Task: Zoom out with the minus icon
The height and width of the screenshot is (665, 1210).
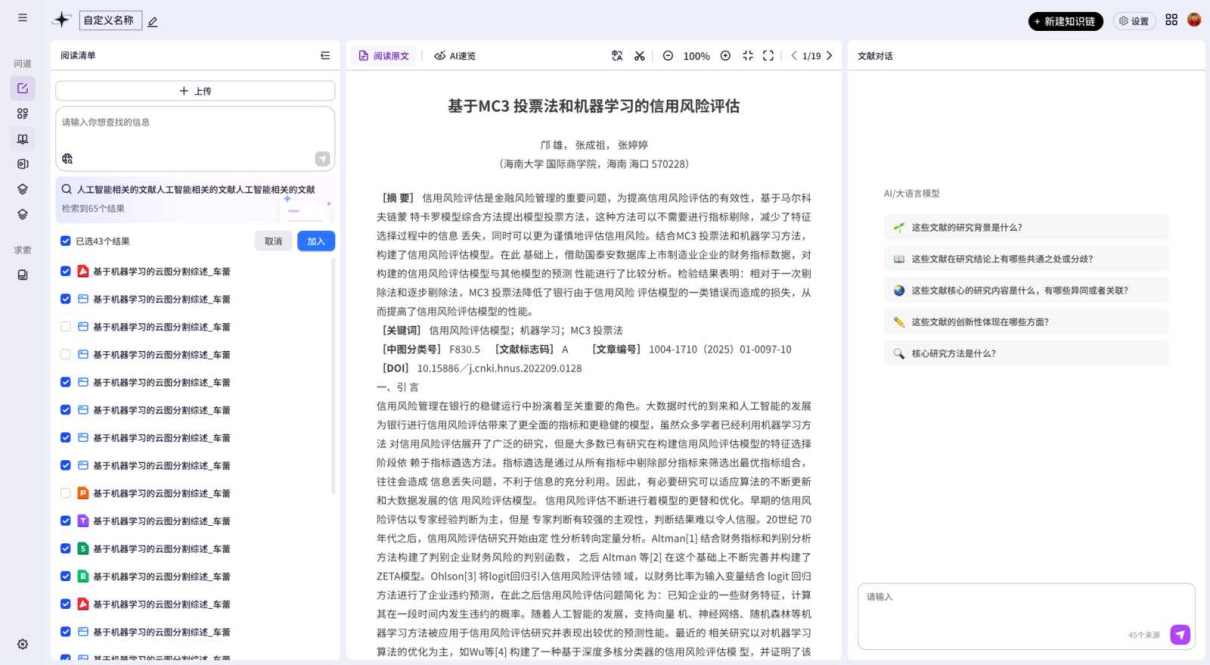Action: coord(668,56)
